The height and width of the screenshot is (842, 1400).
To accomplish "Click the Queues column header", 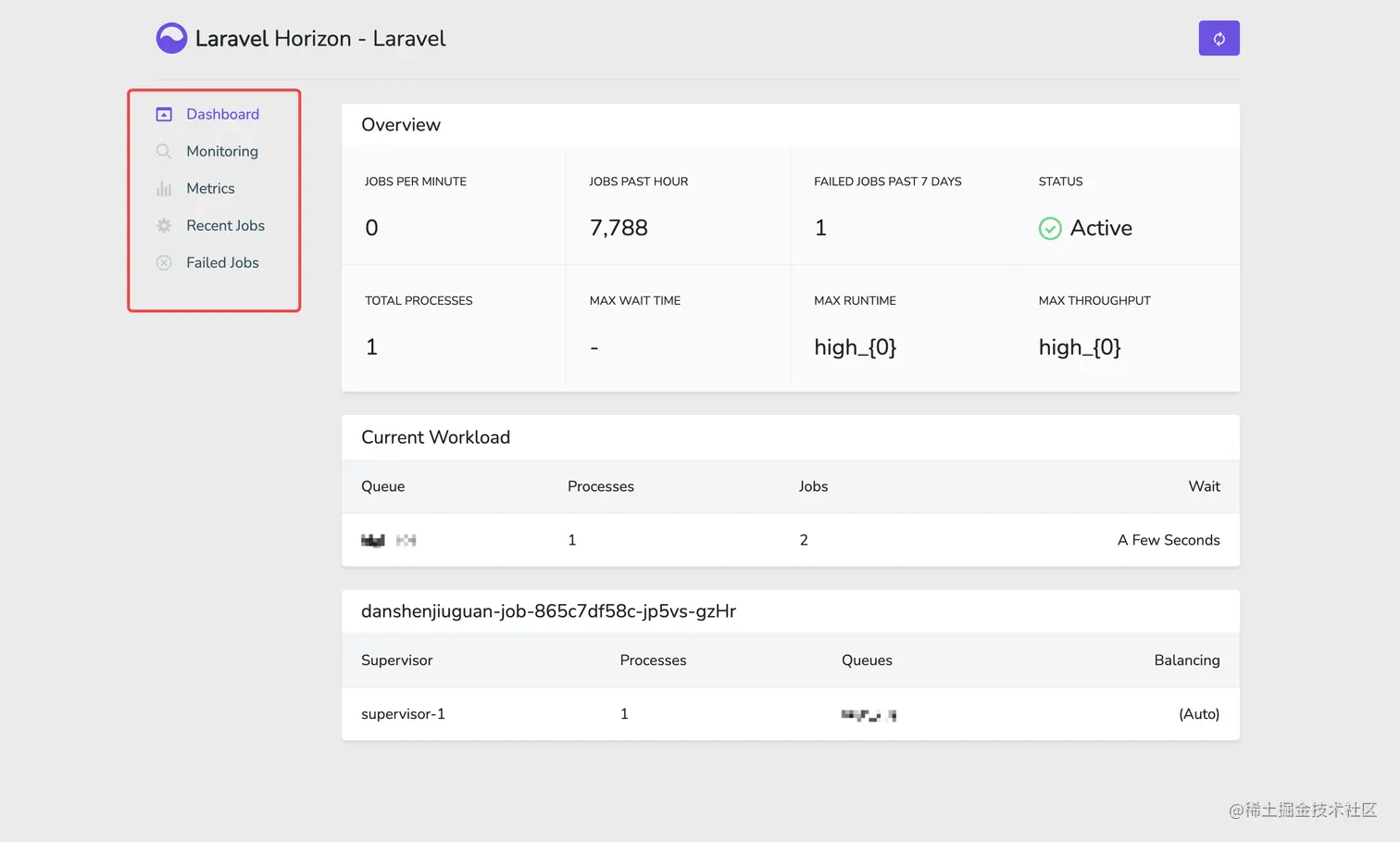I will pyautogui.click(x=867, y=660).
